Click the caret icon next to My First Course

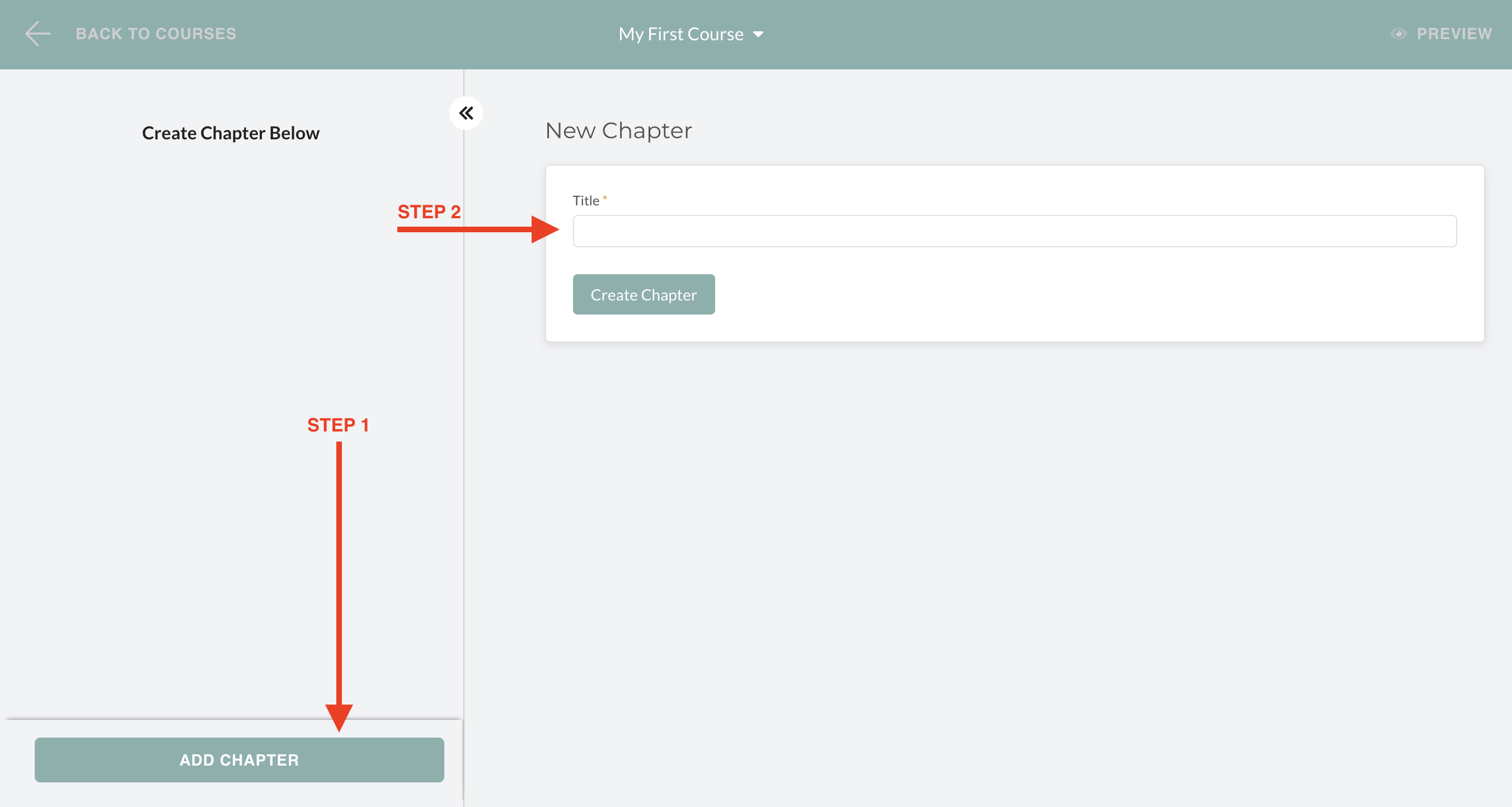[x=759, y=35]
